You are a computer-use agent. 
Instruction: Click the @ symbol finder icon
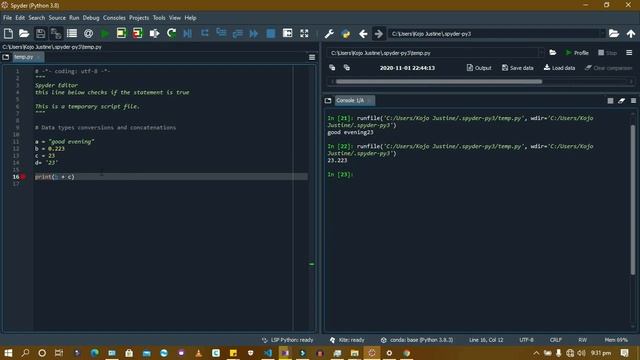click(x=88, y=33)
